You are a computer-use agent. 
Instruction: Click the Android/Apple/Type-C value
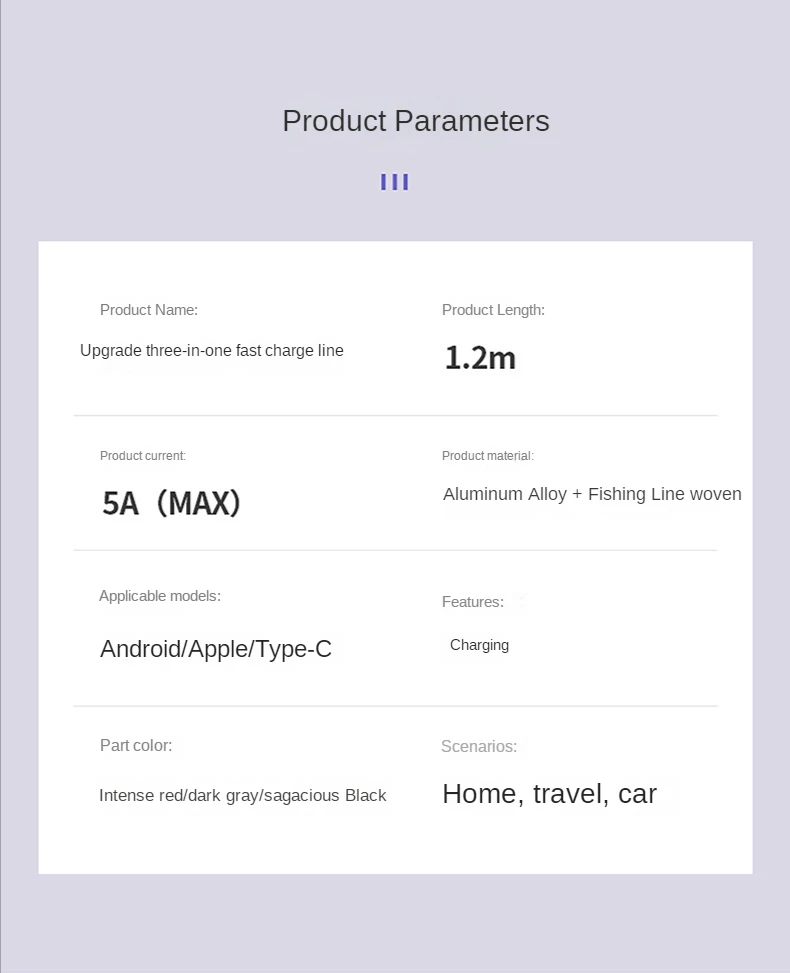tap(216, 649)
